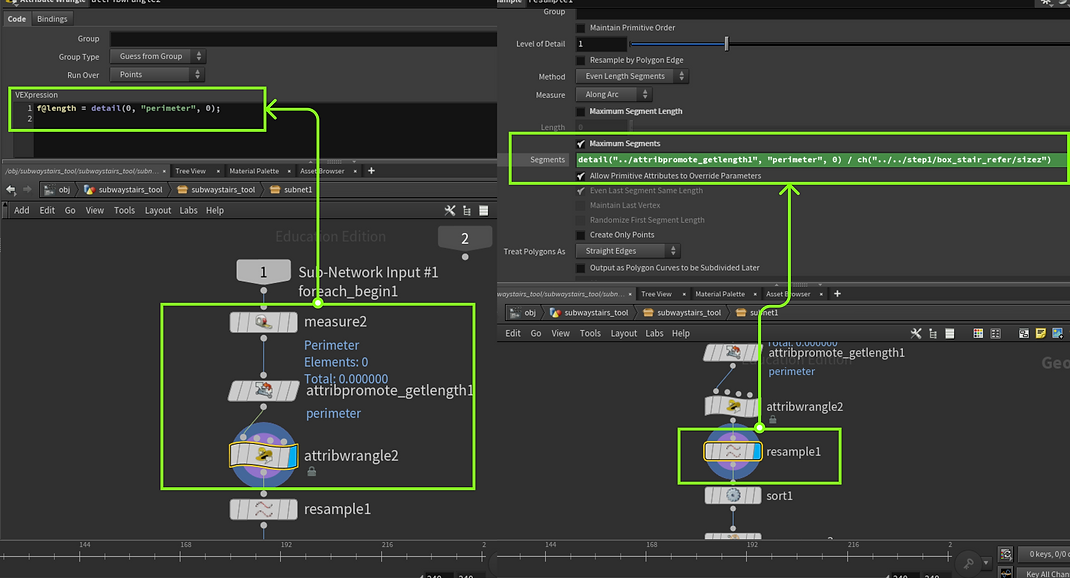Toggle Even Last Segment Same Length checkbox
This screenshot has width=1070, height=578.
point(581,190)
